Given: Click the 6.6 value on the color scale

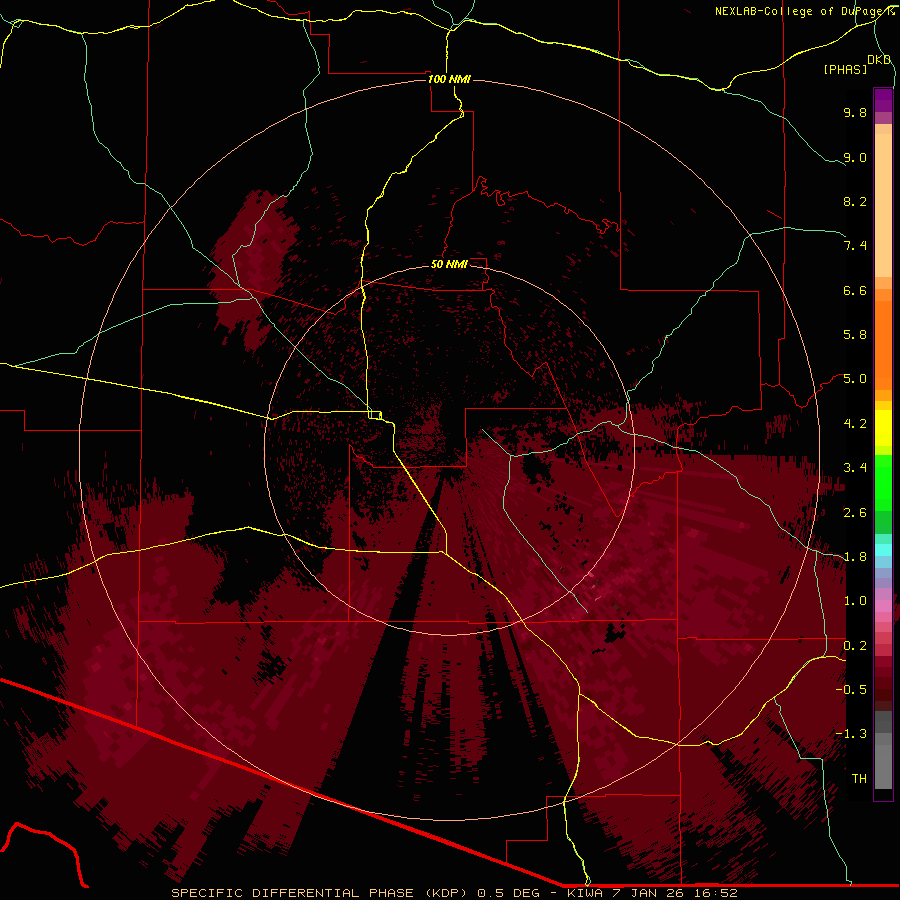Looking at the screenshot, I should coord(855,290).
